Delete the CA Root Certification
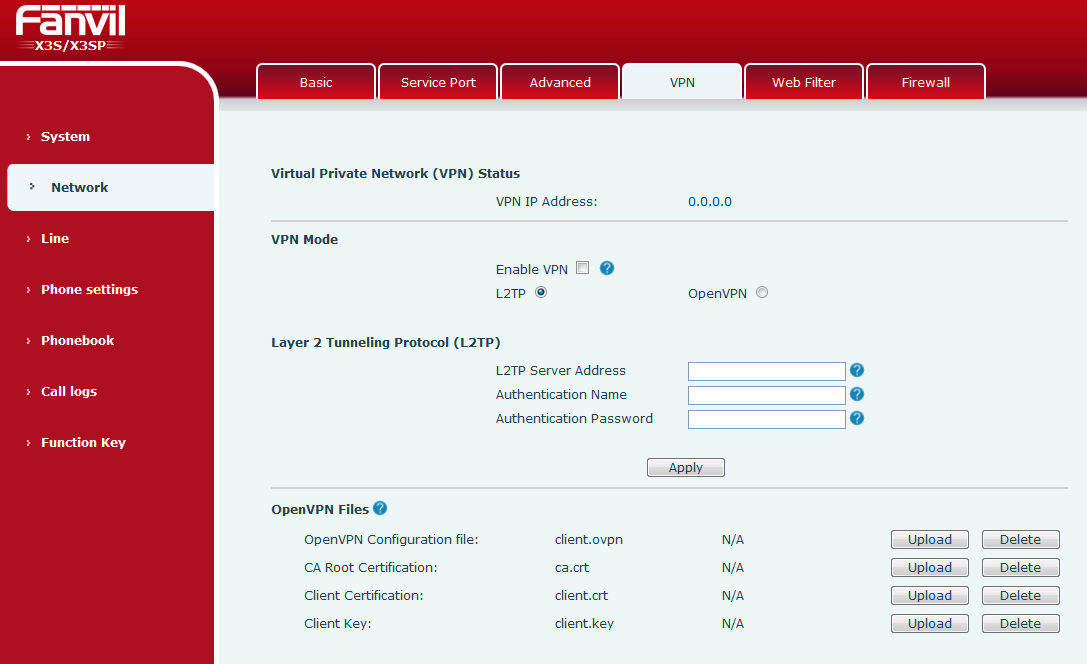Image resolution: width=1087 pixels, height=664 pixels. point(1020,568)
